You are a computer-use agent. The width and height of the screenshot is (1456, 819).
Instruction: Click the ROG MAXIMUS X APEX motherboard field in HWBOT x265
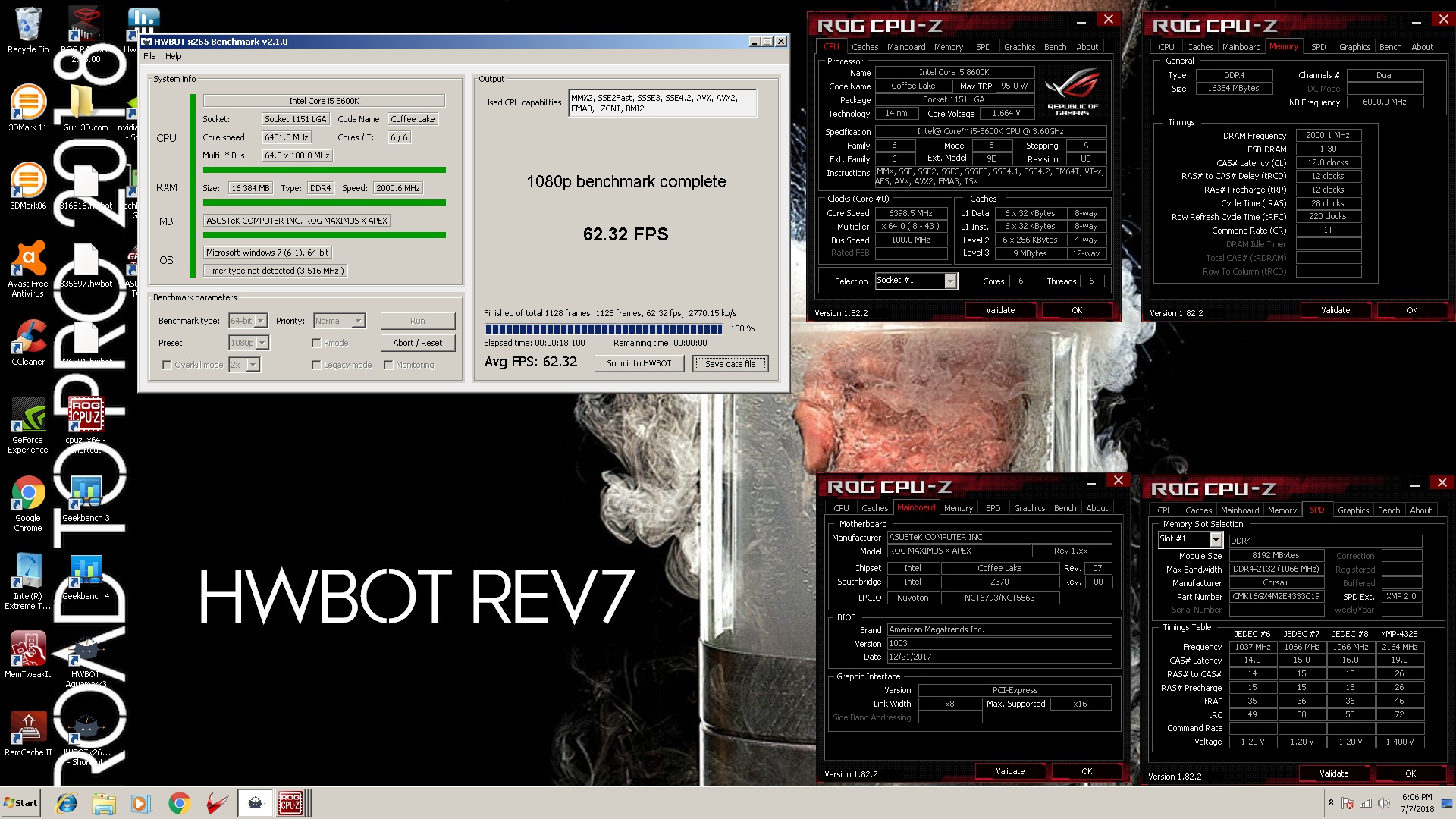[297, 221]
